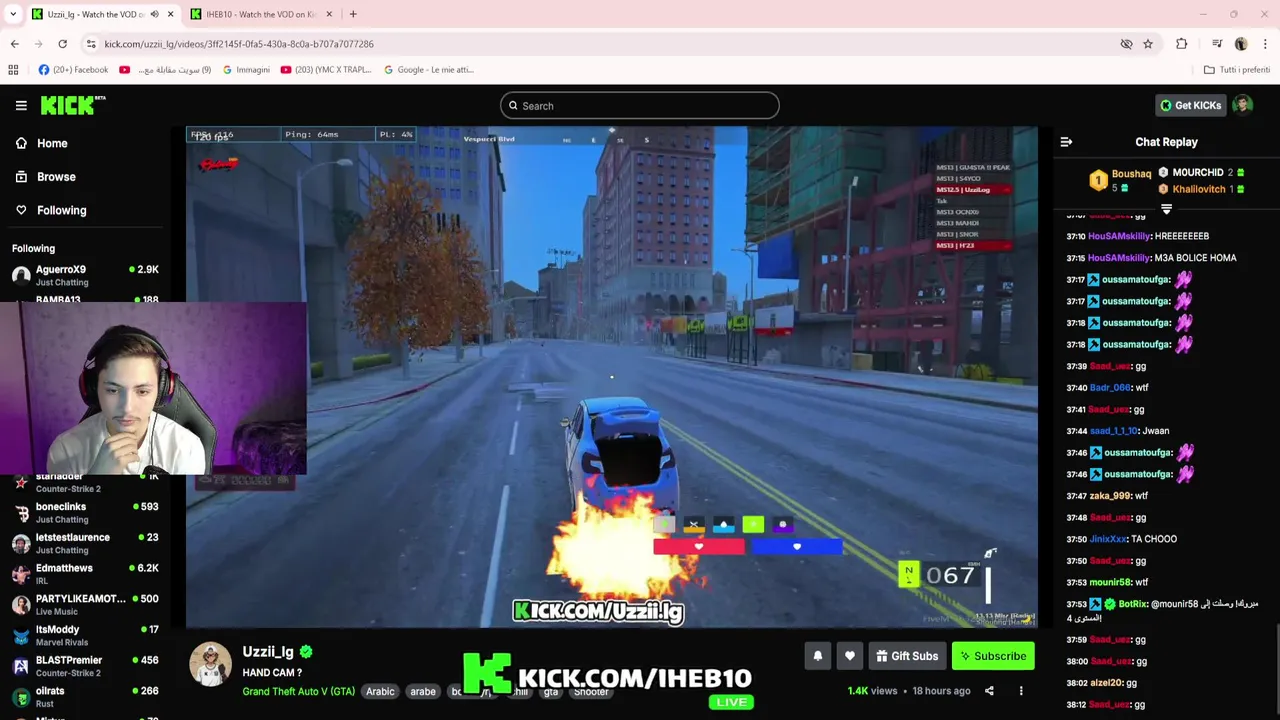Mute the Uzzii_lg tab audio icon

(154, 14)
